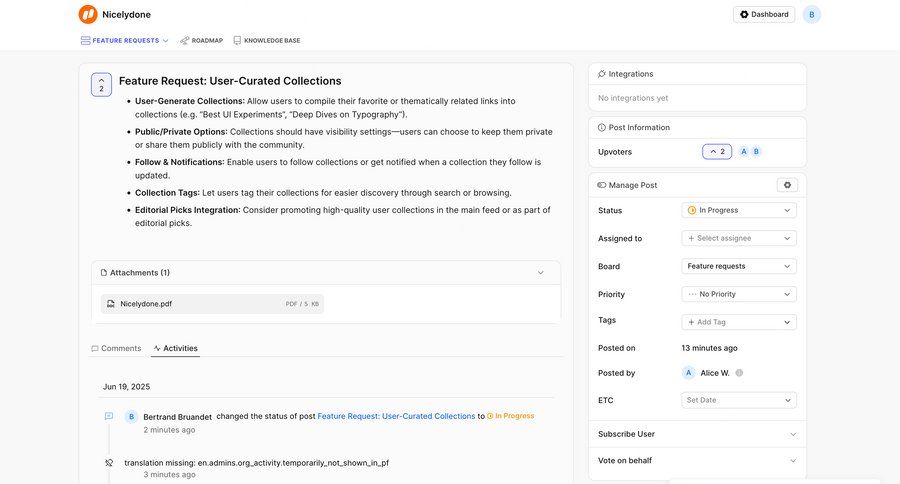Collapse the Attachments section chevron
The width and height of the screenshot is (900, 484).
[540, 273]
